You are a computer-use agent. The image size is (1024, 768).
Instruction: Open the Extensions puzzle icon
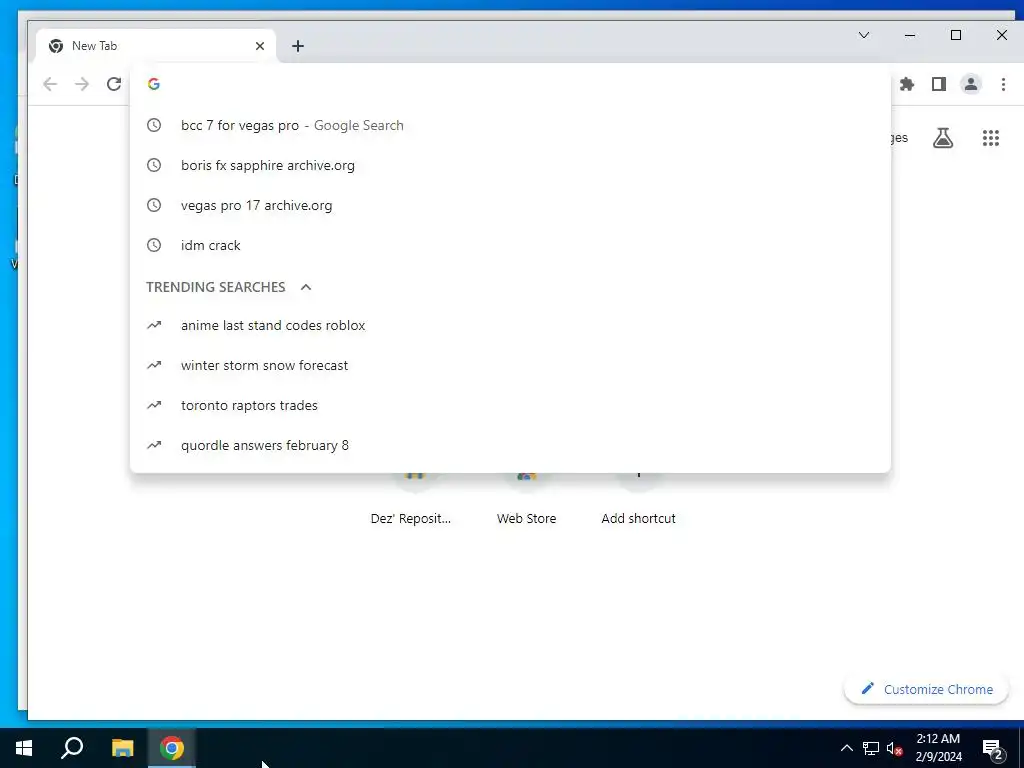click(x=907, y=84)
